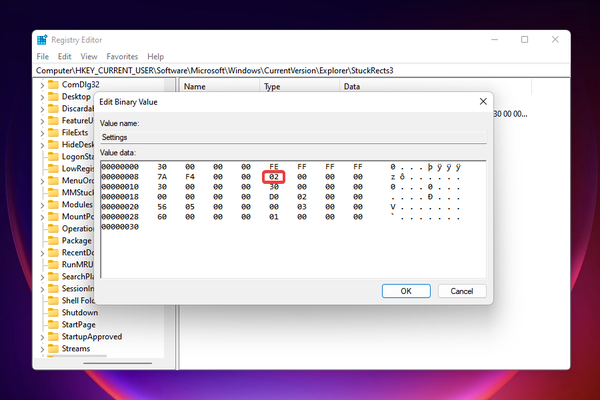Select the Shutdown key label
This screenshot has height=400, width=600.
click(80, 313)
